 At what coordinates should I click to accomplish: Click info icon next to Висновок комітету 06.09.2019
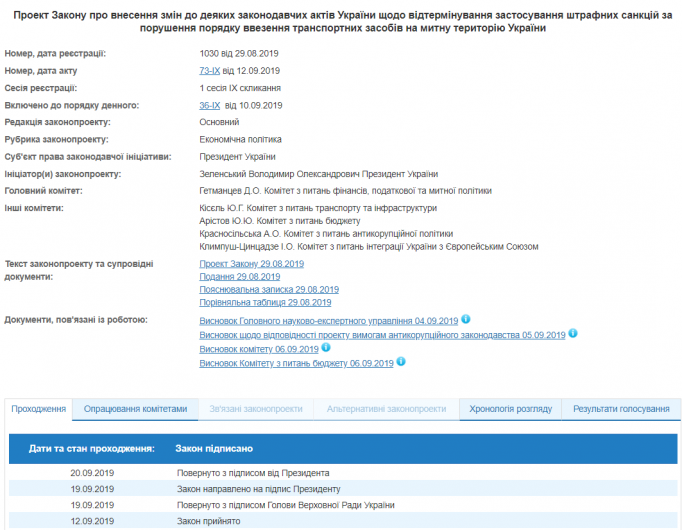(x=327, y=349)
